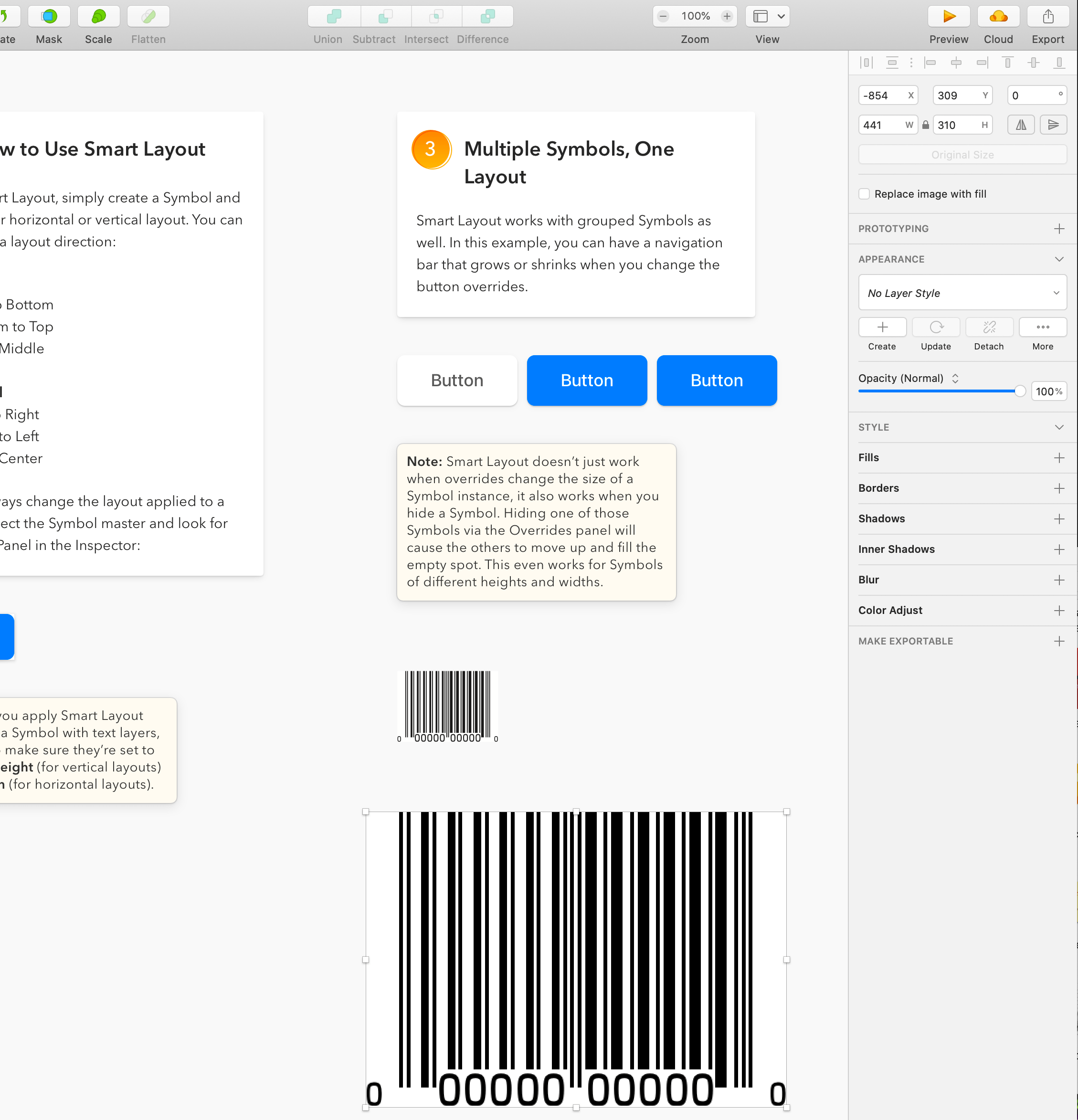The image size is (1078, 1120).
Task: Click the Mask tool icon
Action: click(49, 17)
